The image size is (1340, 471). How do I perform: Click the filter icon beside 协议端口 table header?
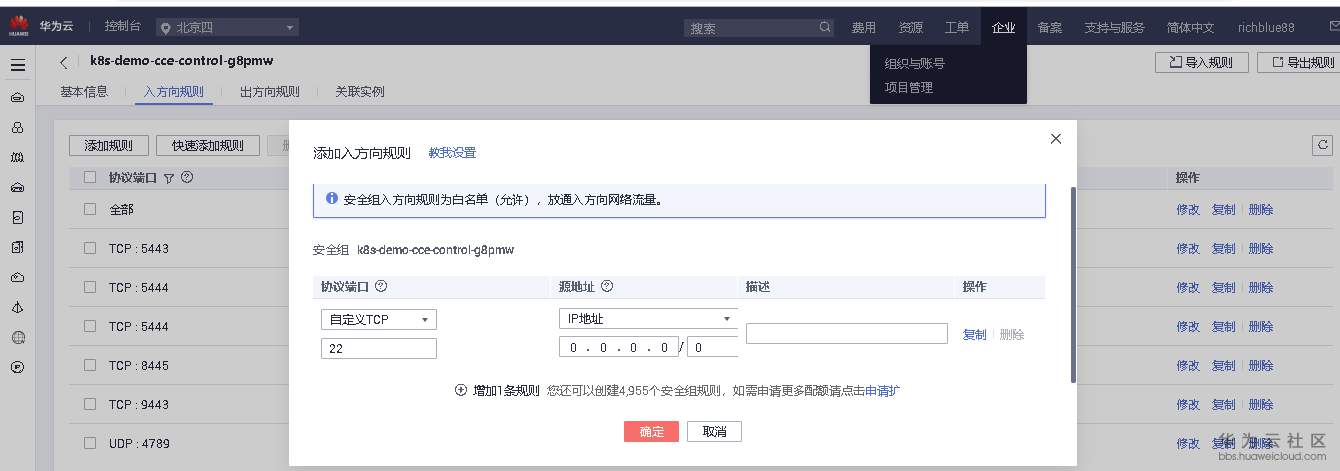pyautogui.click(x=169, y=178)
